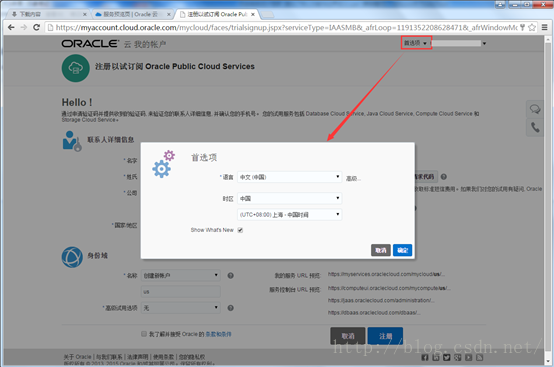This screenshot has height=367, width=554.
Task: Click the browser forward arrow
Action: (24, 27)
